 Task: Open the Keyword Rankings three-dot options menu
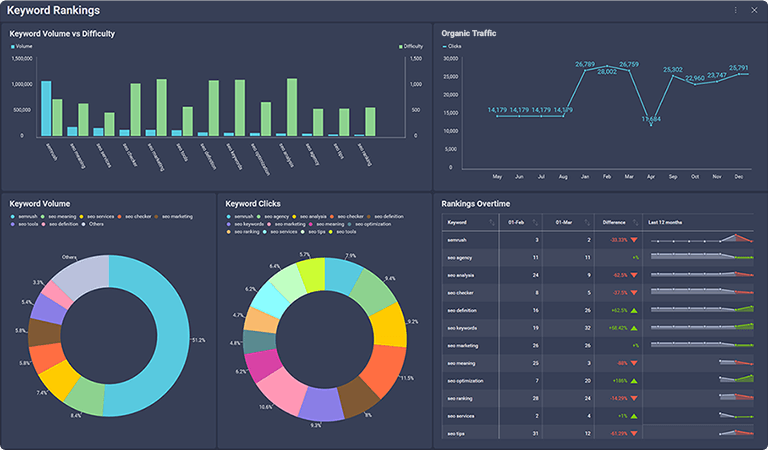[x=735, y=10]
